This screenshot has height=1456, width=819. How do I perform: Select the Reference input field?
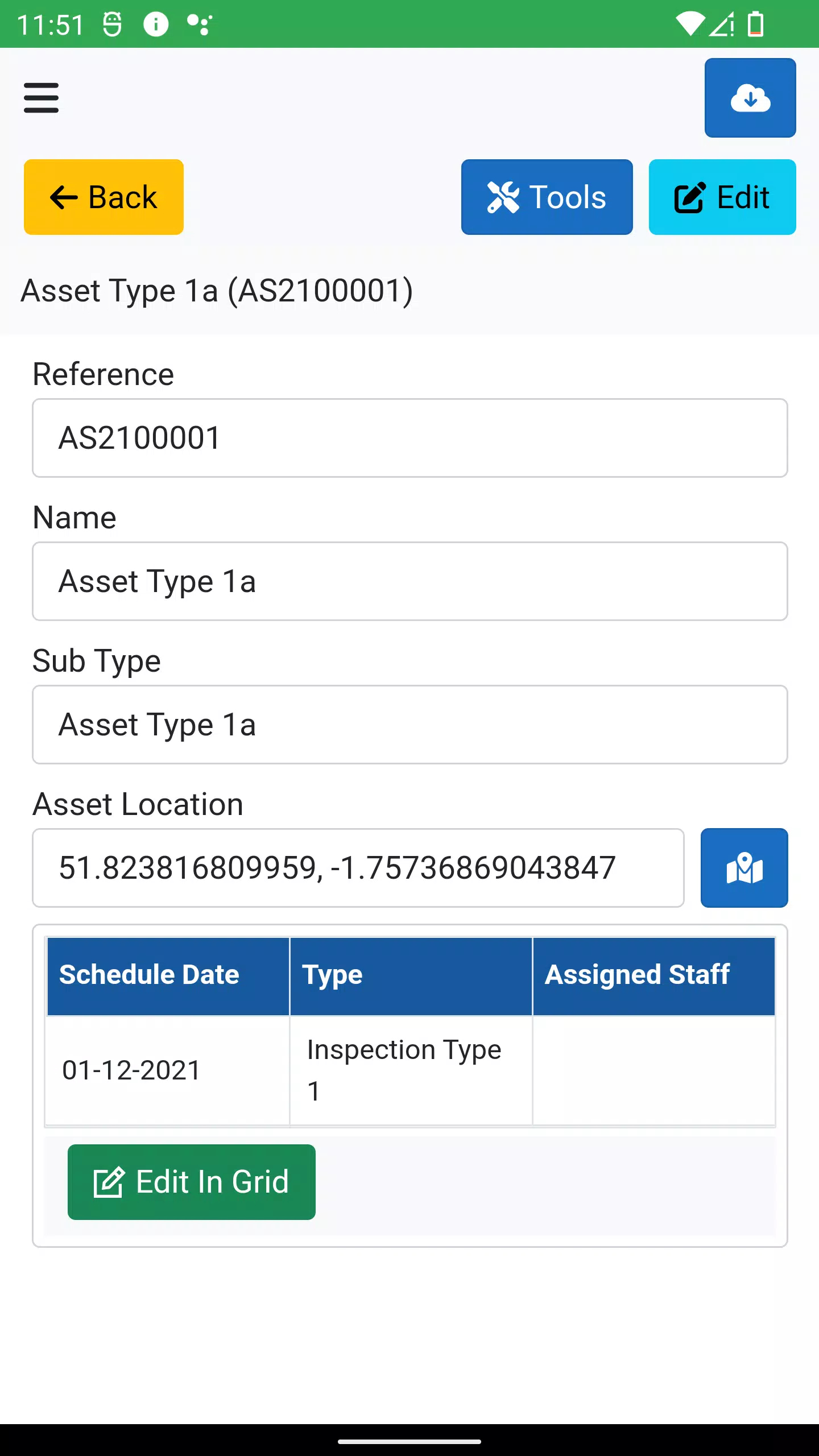click(x=409, y=438)
